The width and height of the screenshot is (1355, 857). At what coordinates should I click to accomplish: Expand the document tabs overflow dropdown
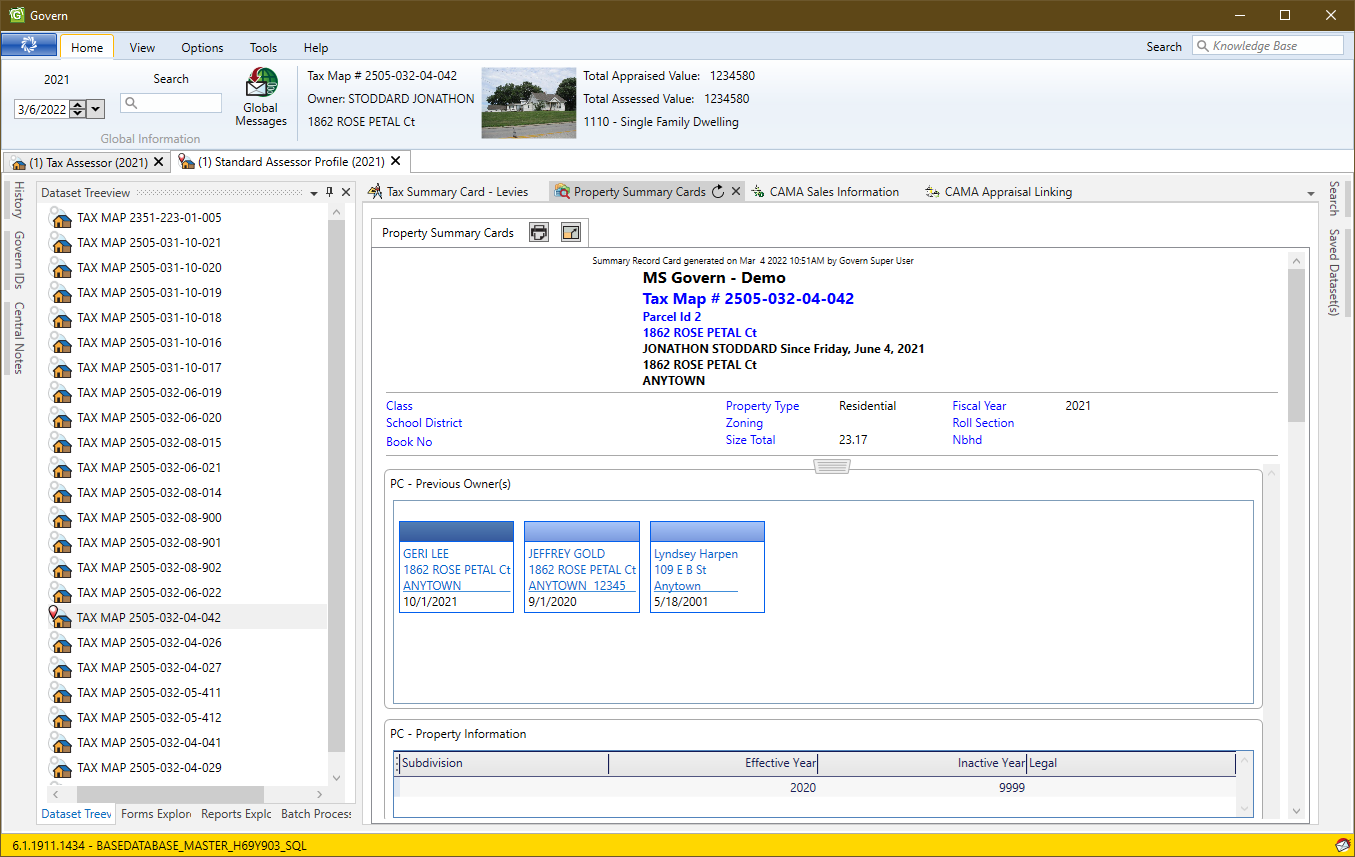point(1310,193)
